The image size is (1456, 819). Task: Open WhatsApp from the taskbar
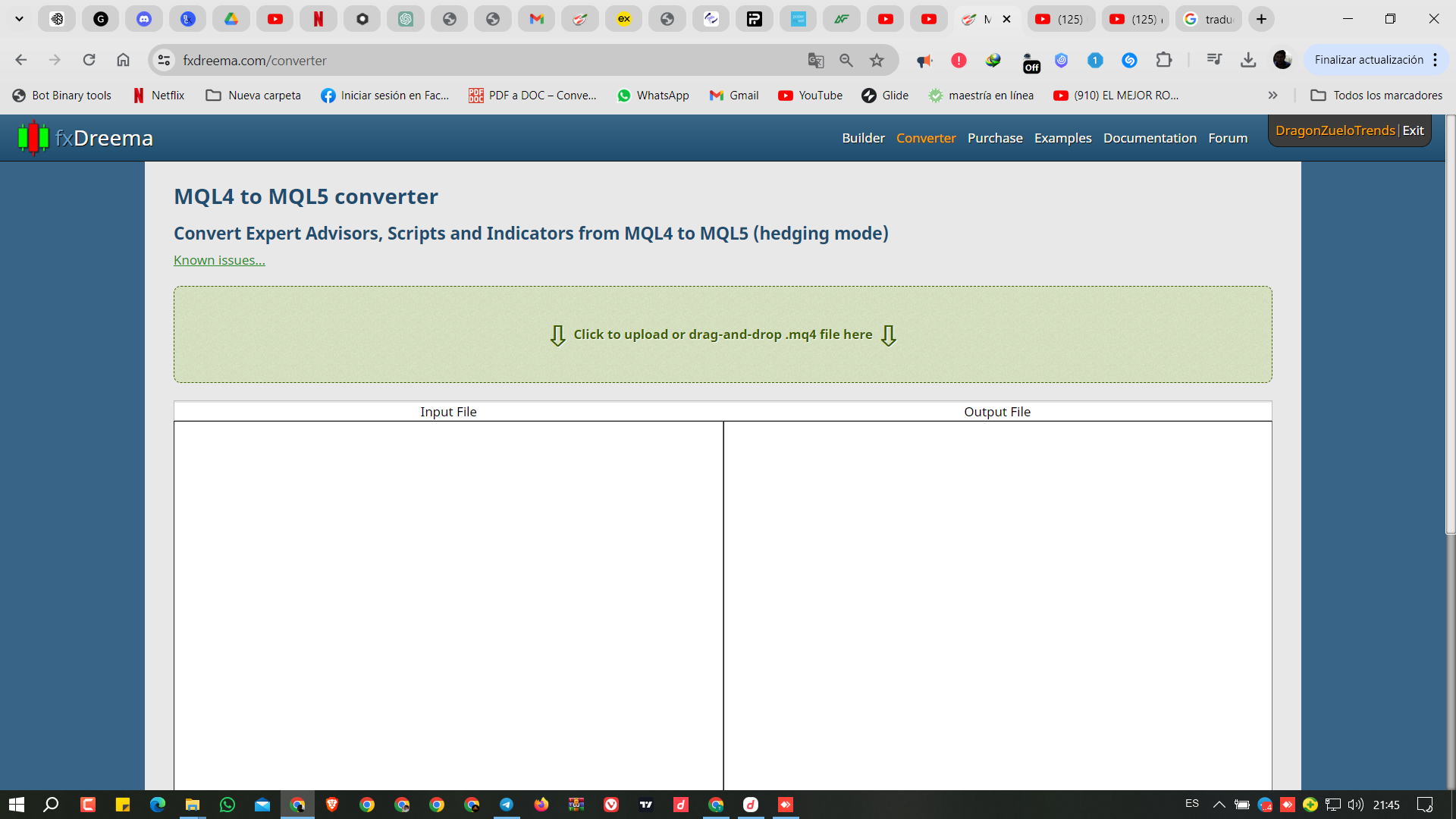[x=227, y=805]
